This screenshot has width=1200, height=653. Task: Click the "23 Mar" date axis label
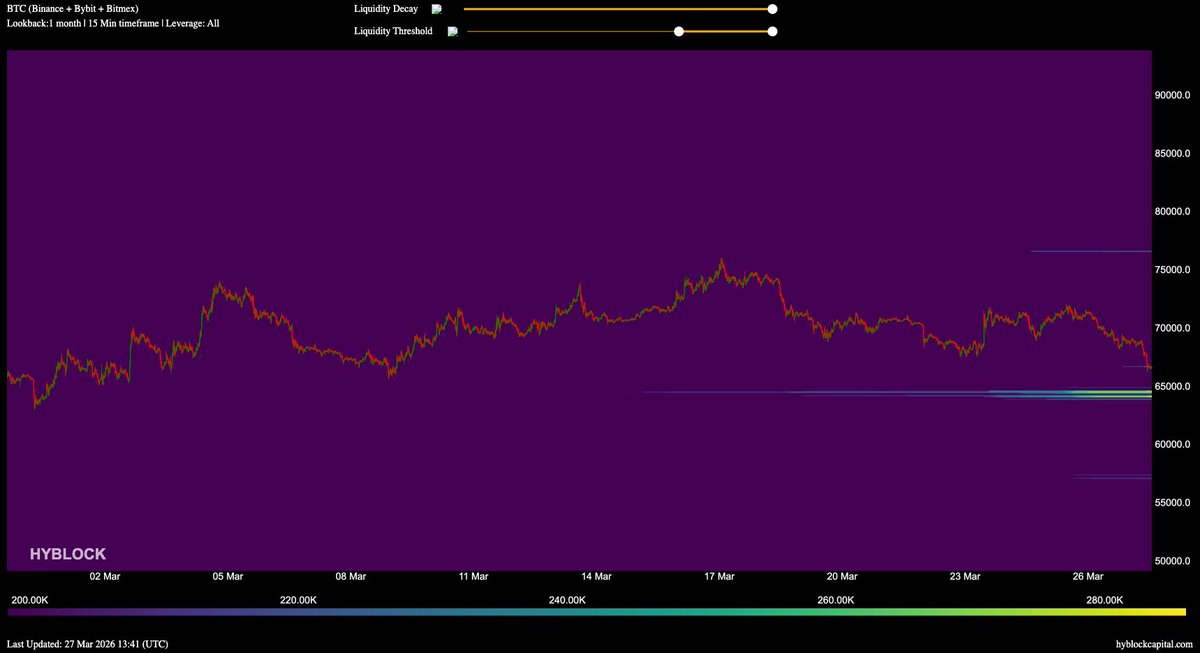(965, 577)
